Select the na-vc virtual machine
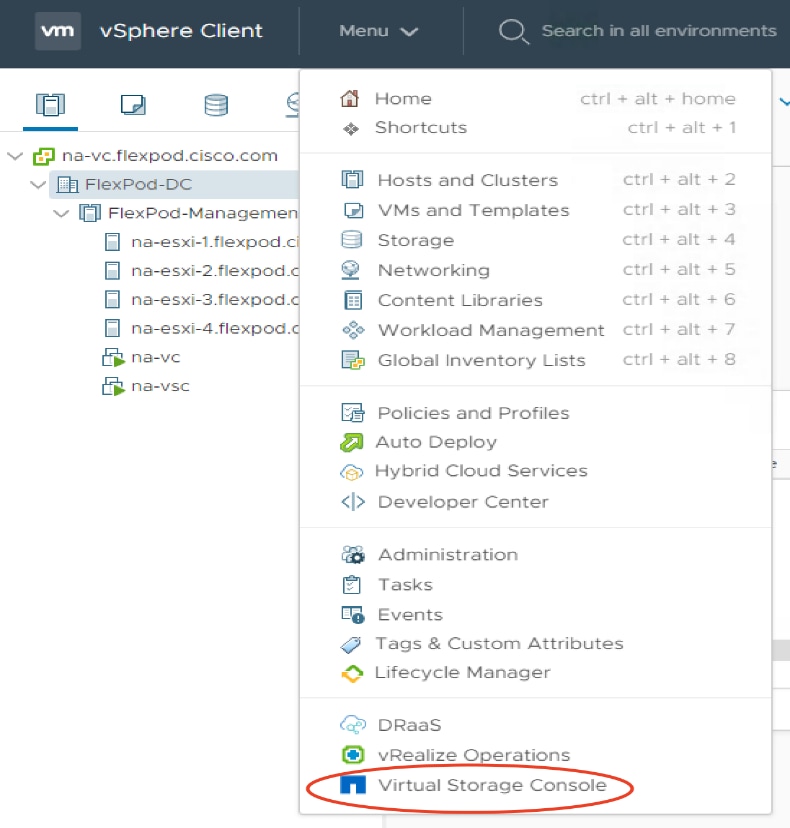The image size is (790, 828). (156, 357)
